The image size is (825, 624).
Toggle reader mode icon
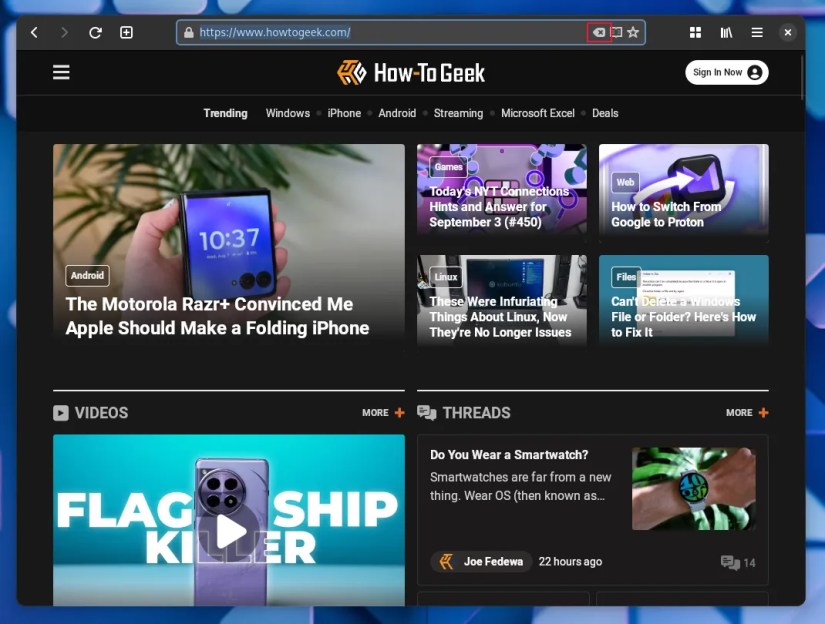pyautogui.click(x=617, y=33)
